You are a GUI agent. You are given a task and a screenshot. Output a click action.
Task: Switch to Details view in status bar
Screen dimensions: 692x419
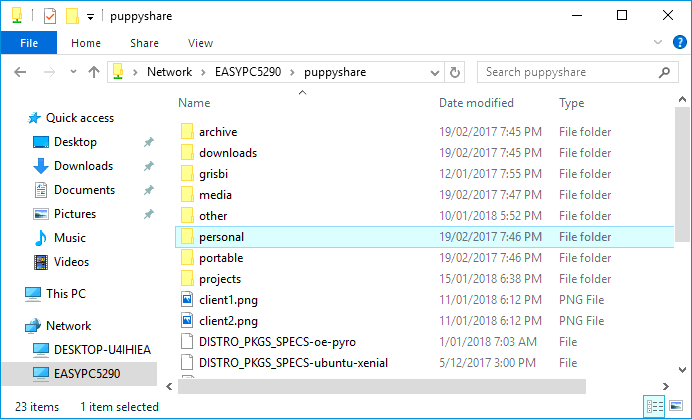(x=654, y=405)
